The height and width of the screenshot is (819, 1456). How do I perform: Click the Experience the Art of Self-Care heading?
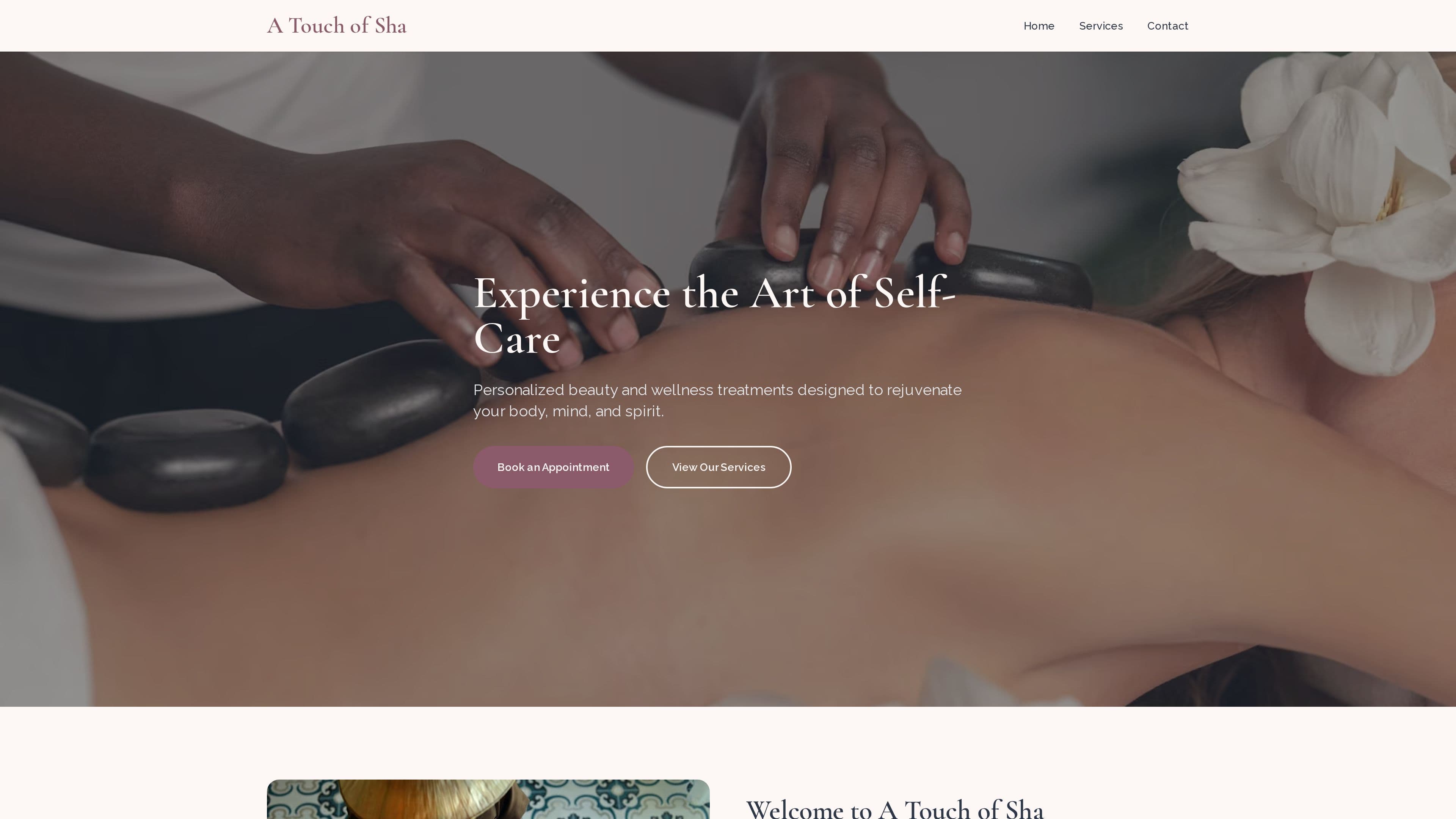[x=714, y=315]
